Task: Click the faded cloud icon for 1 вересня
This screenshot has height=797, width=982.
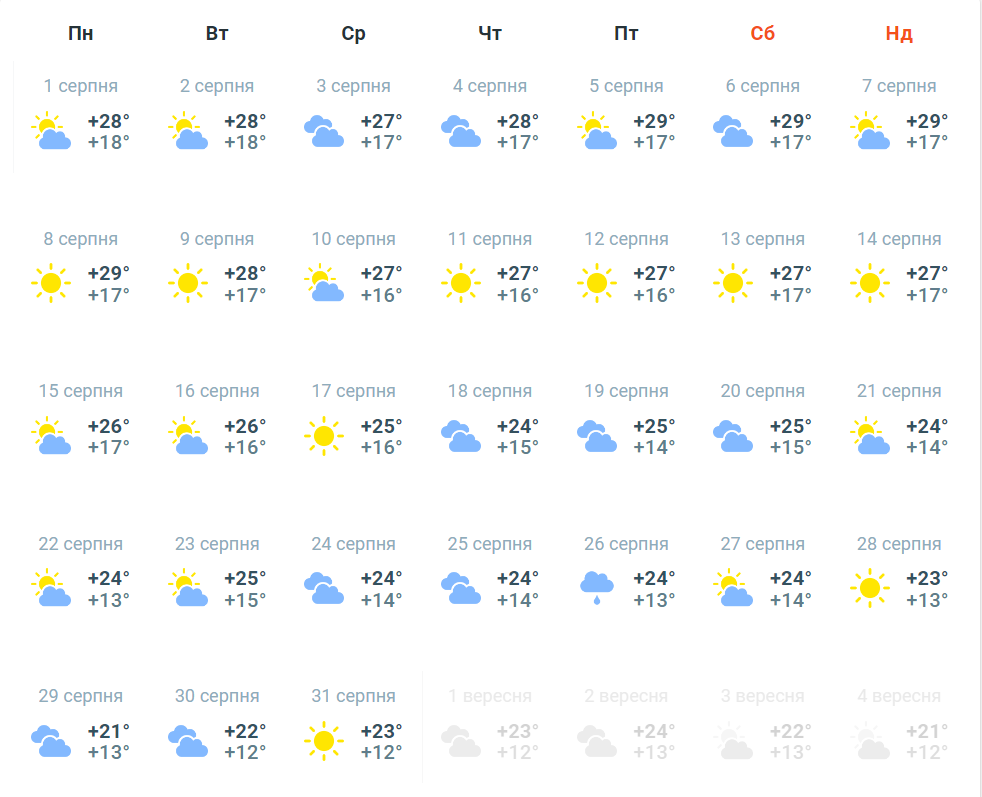Action: coord(460,740)
